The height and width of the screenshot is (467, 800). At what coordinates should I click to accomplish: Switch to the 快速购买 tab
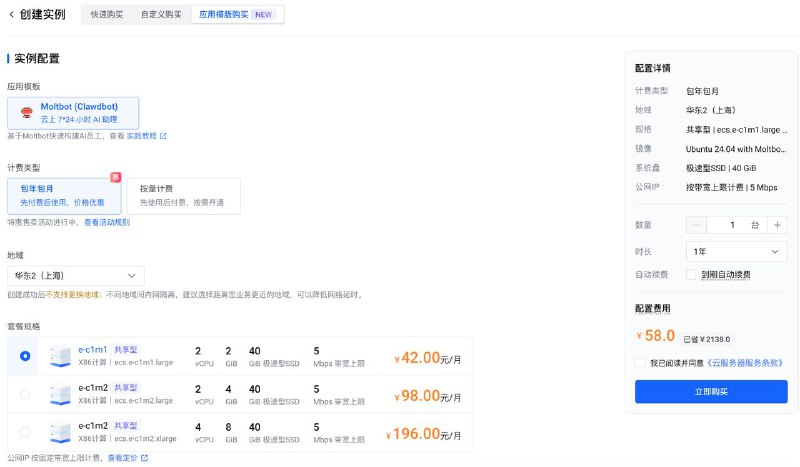(x=107, y=14)
